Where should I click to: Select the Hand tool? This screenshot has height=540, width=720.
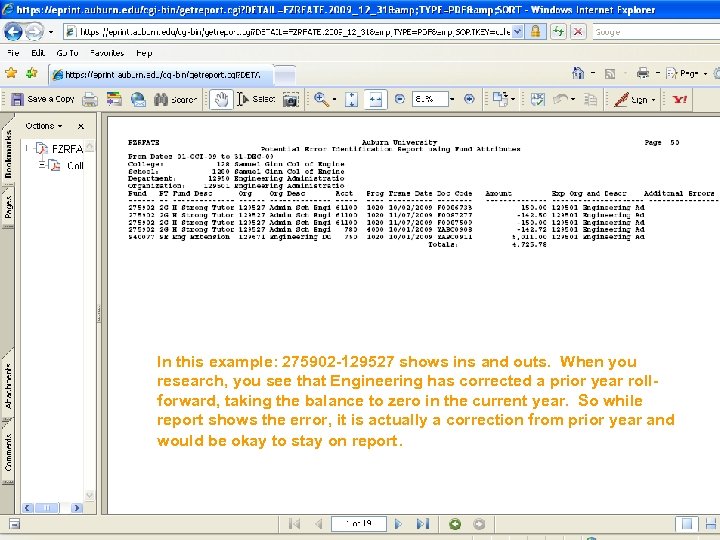(221, 99)
